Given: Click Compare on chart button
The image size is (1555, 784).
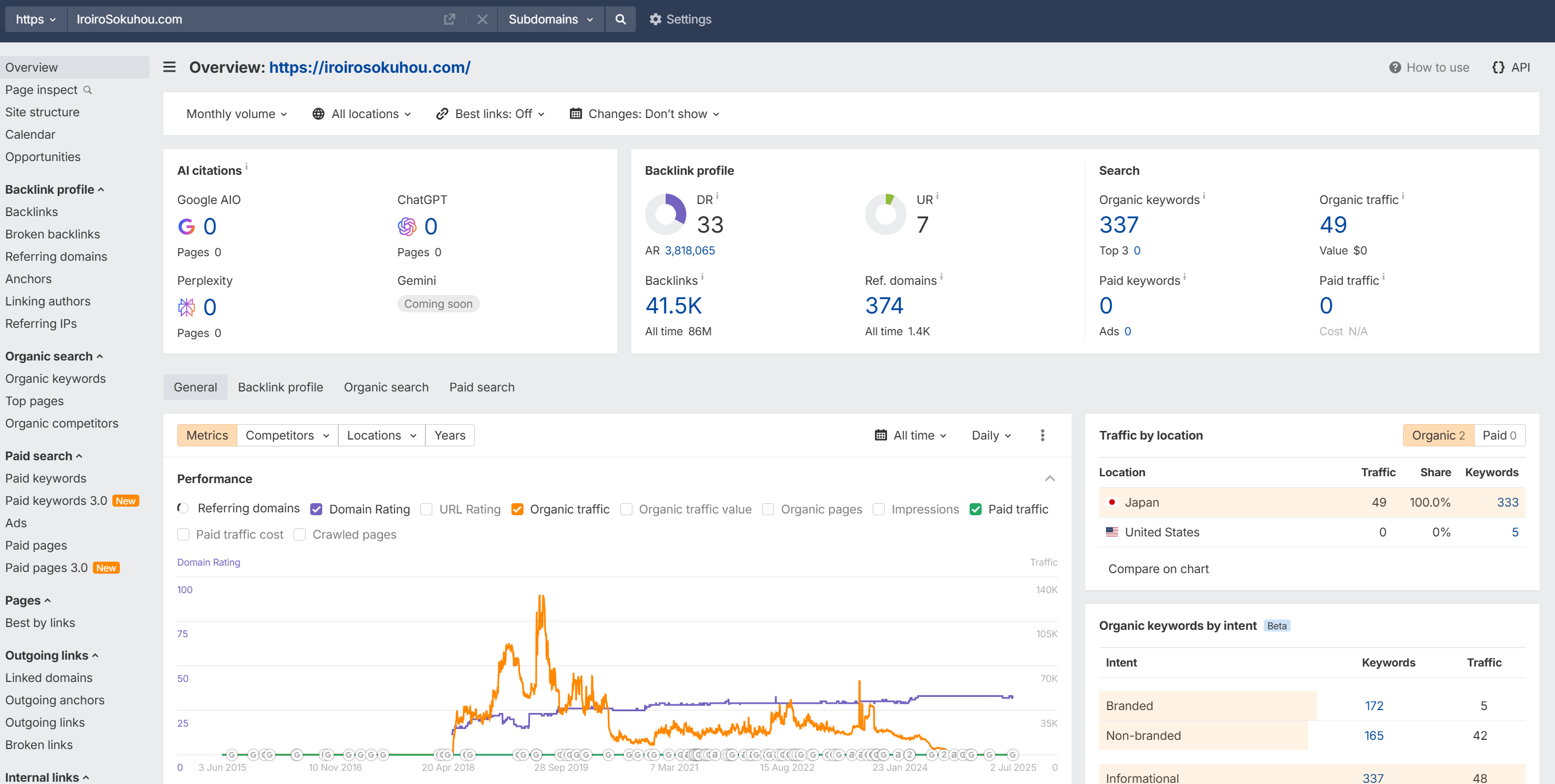Looking at the screenshot, I should (1158, 569).
